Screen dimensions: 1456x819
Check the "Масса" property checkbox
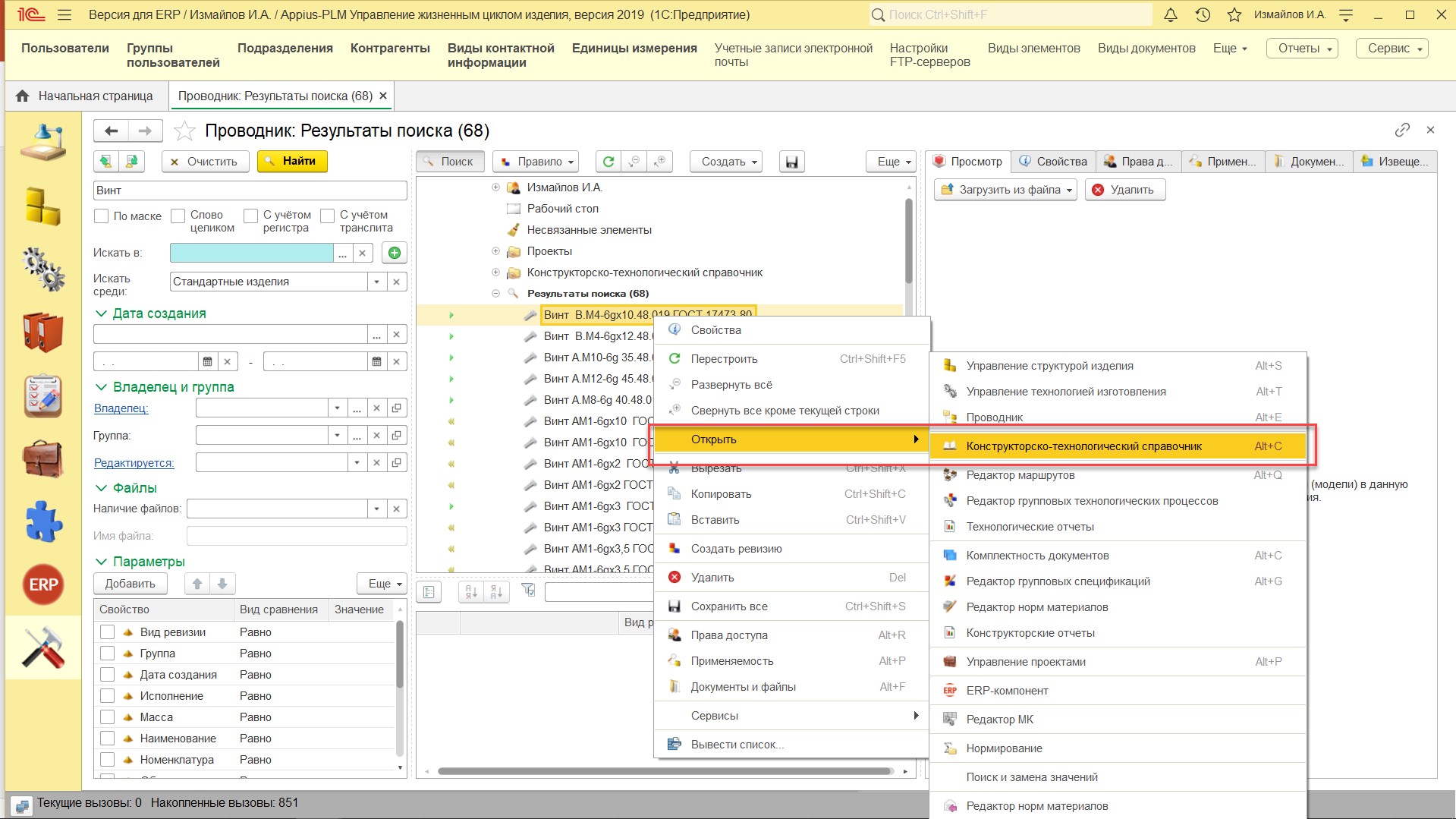point(108,717)
